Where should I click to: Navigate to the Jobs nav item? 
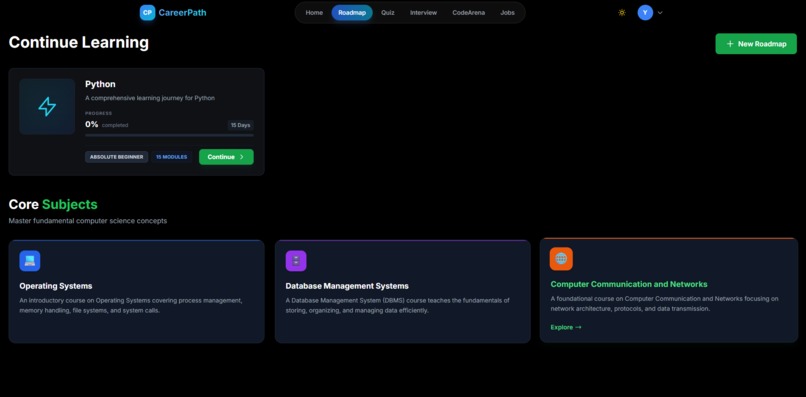click(507, 13)
